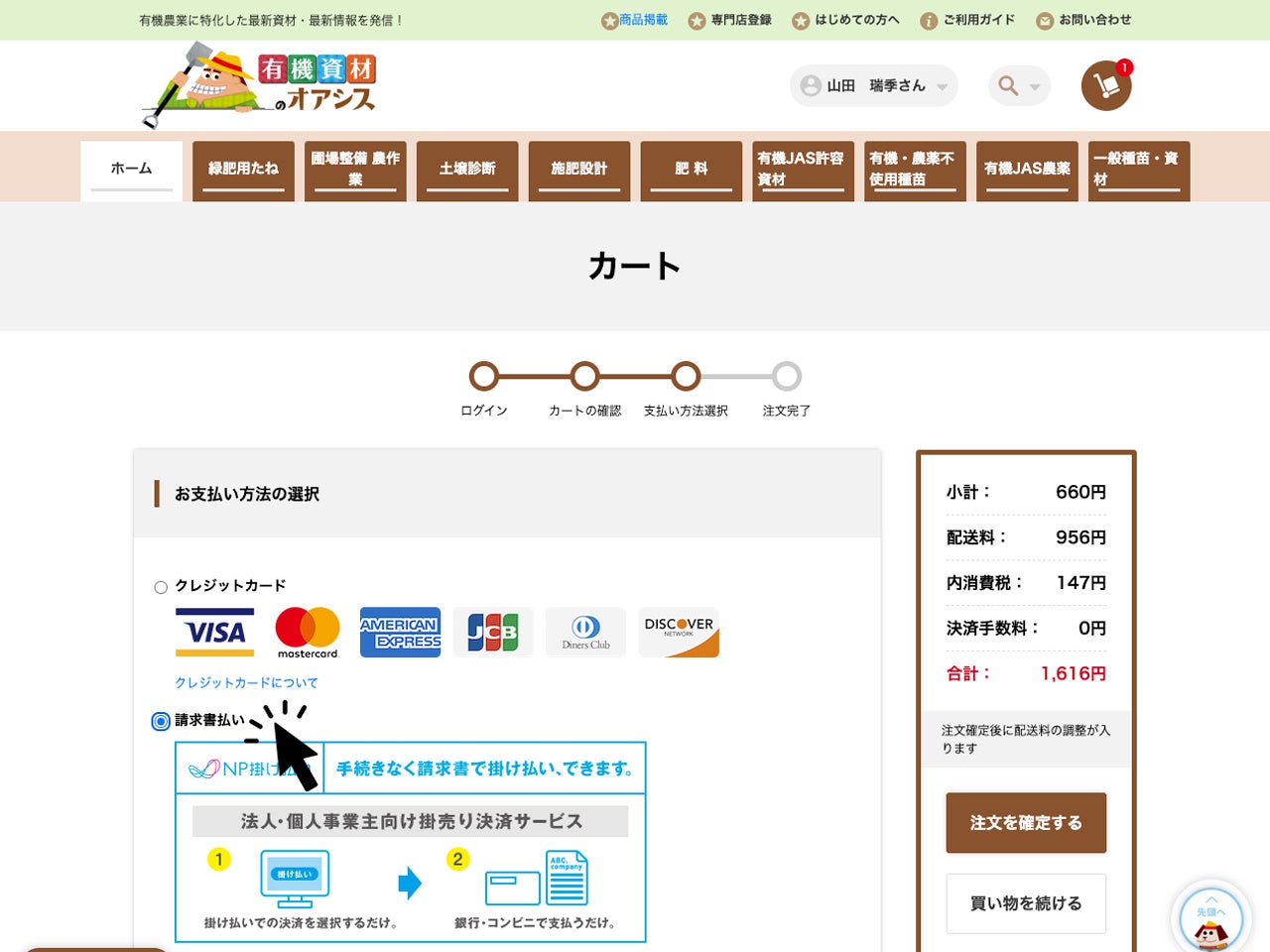Viewport: 1270px width, 952px height.
Task: Click the 配送料 amount 956円
Action: click(1080, 537)
